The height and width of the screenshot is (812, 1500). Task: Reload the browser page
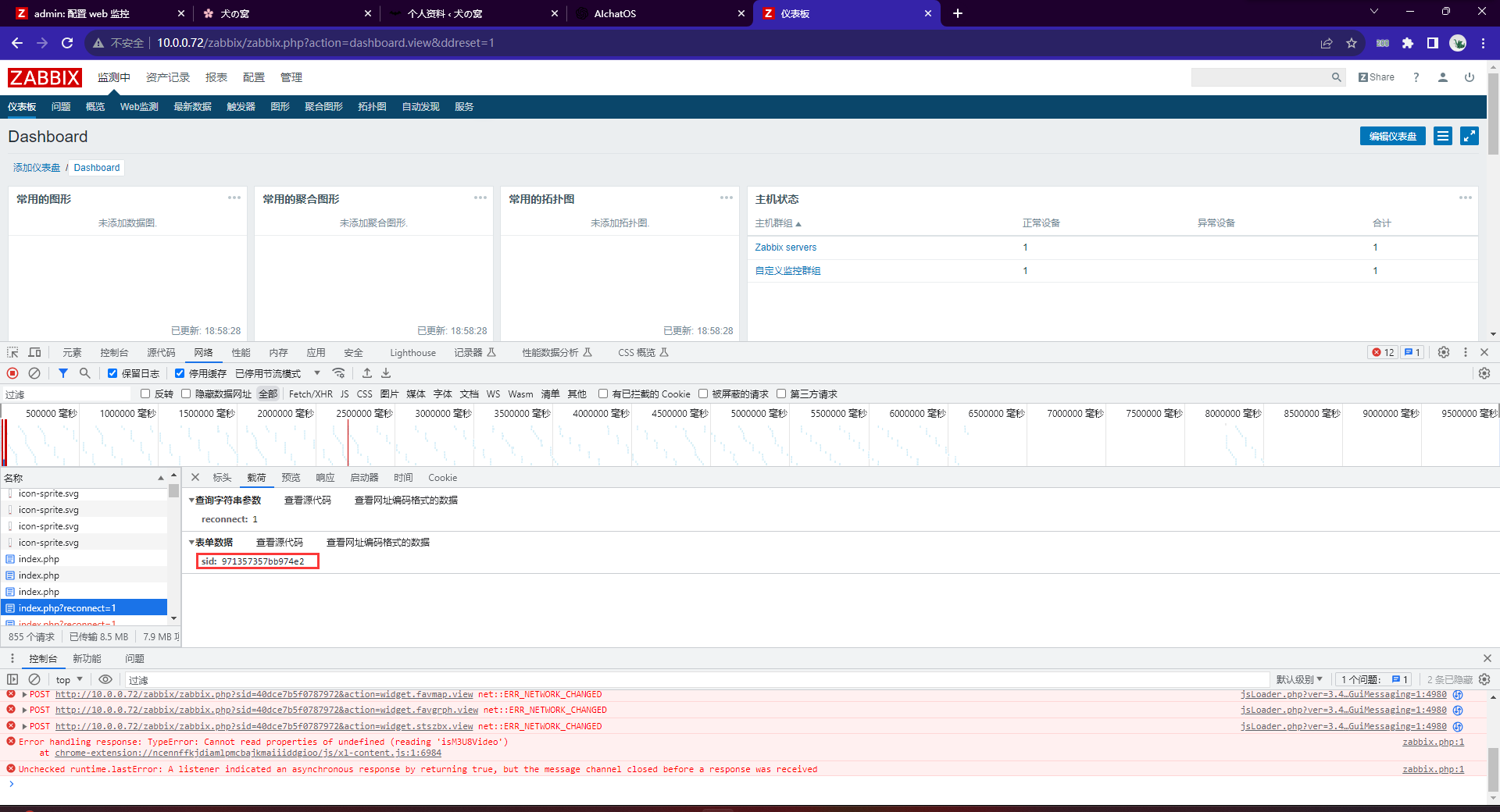click(67, 43)
